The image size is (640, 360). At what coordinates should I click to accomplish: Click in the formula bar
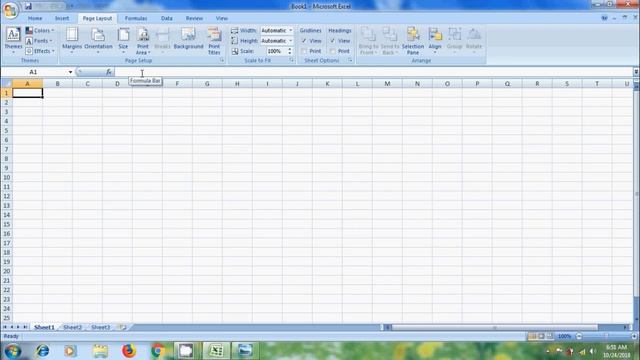[x=373, y=72]
